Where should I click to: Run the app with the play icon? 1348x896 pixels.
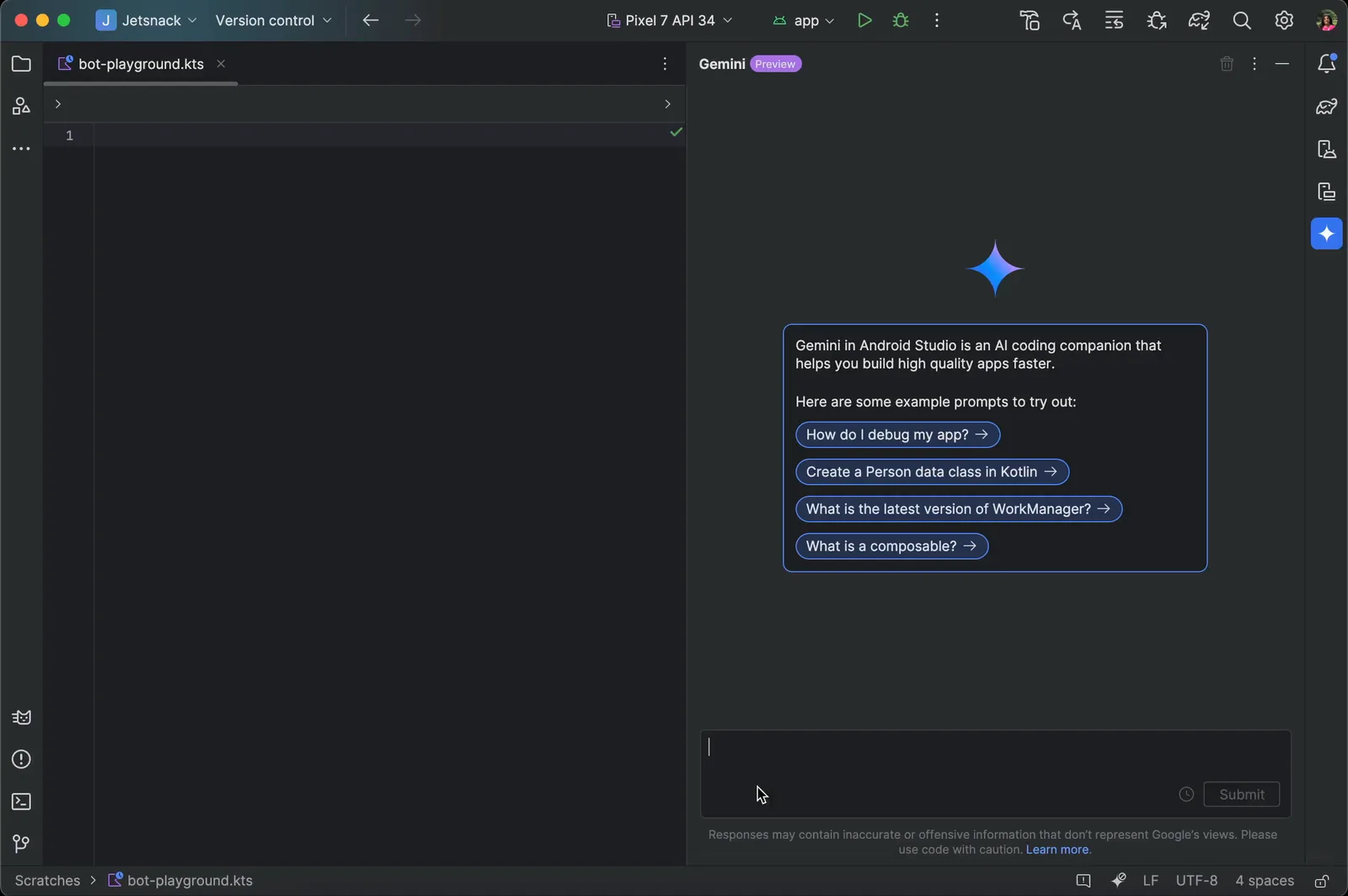pyautogui.click(x=864, y=20)
